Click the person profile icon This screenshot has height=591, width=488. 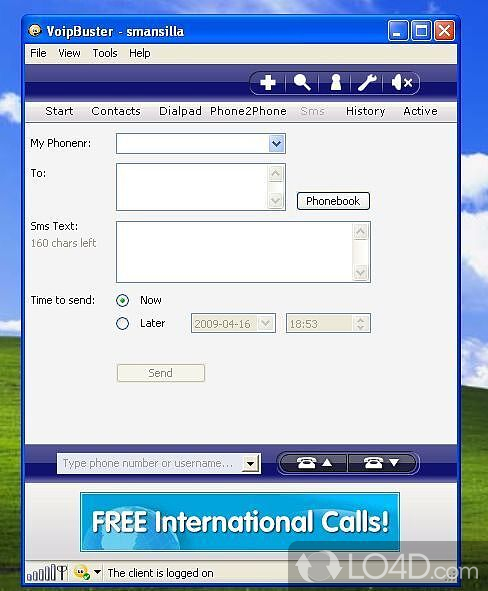point(335,83)
